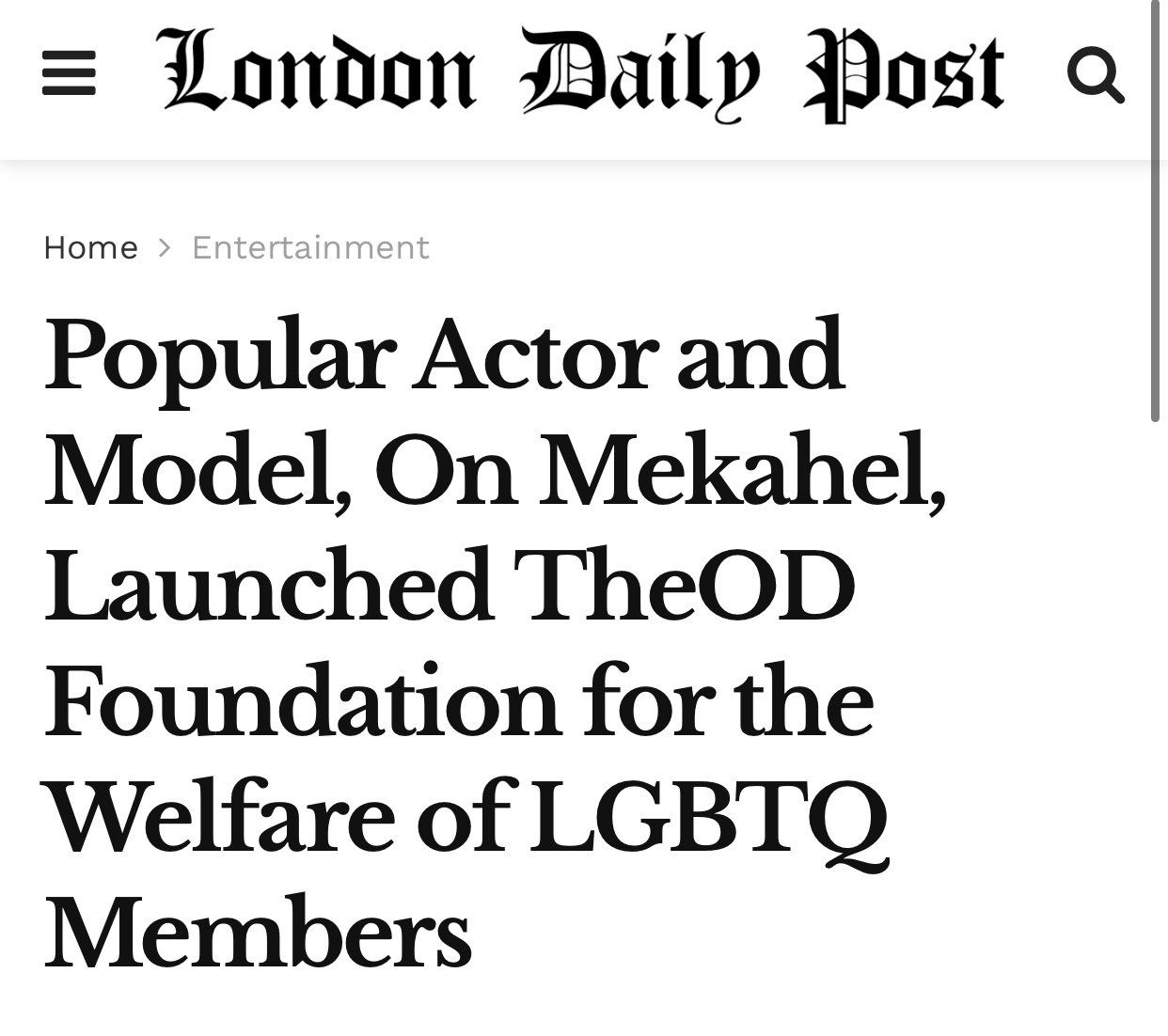The image size is (1168, 1036).
Task: Click the page's vertical scrollbar thumb
Action: click(1156, 212)
